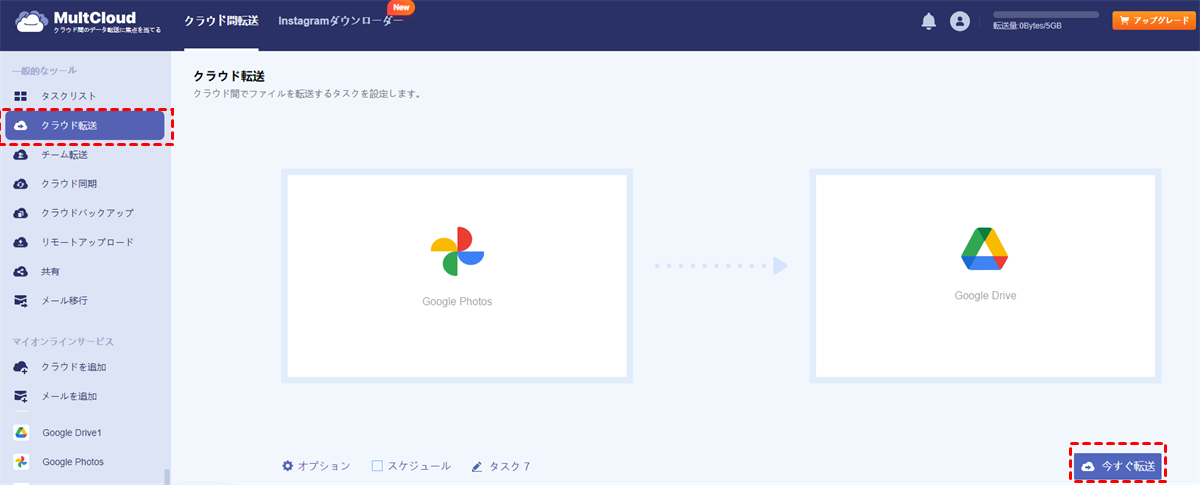
Task: Click the タスクリスト grid icon
Action: [x=20, y=96]
